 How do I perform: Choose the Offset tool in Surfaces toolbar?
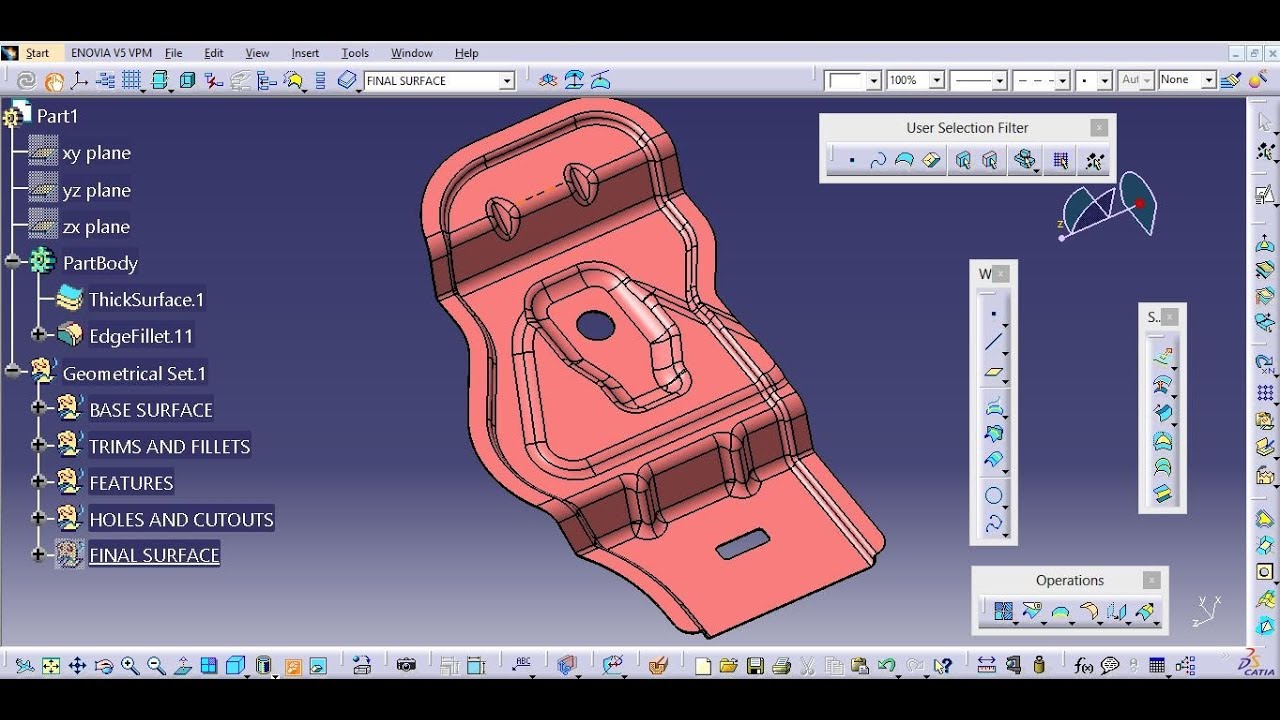1162,383
